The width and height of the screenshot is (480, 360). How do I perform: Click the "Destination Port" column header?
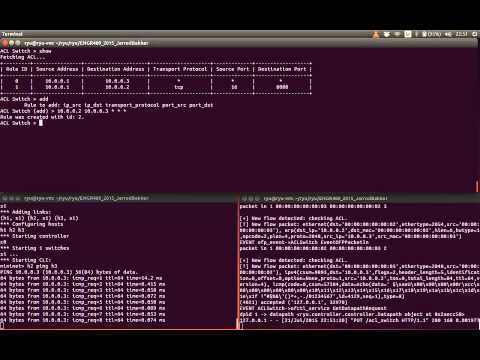(x=282, y=69)
